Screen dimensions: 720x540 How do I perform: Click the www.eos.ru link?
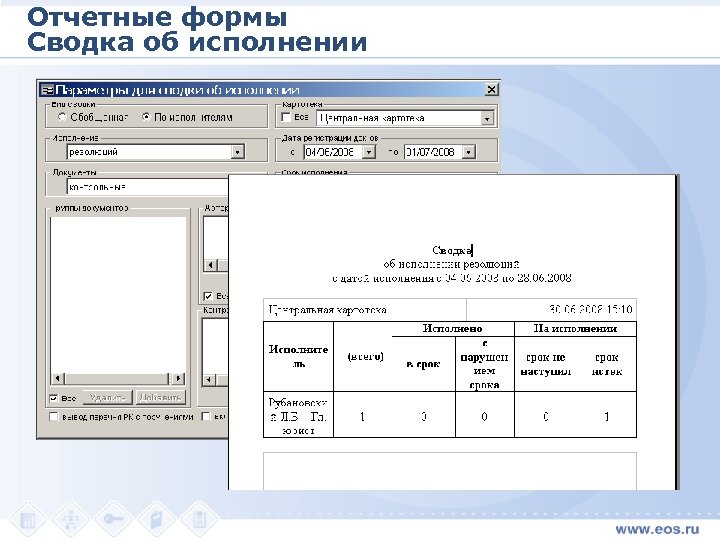657,529
